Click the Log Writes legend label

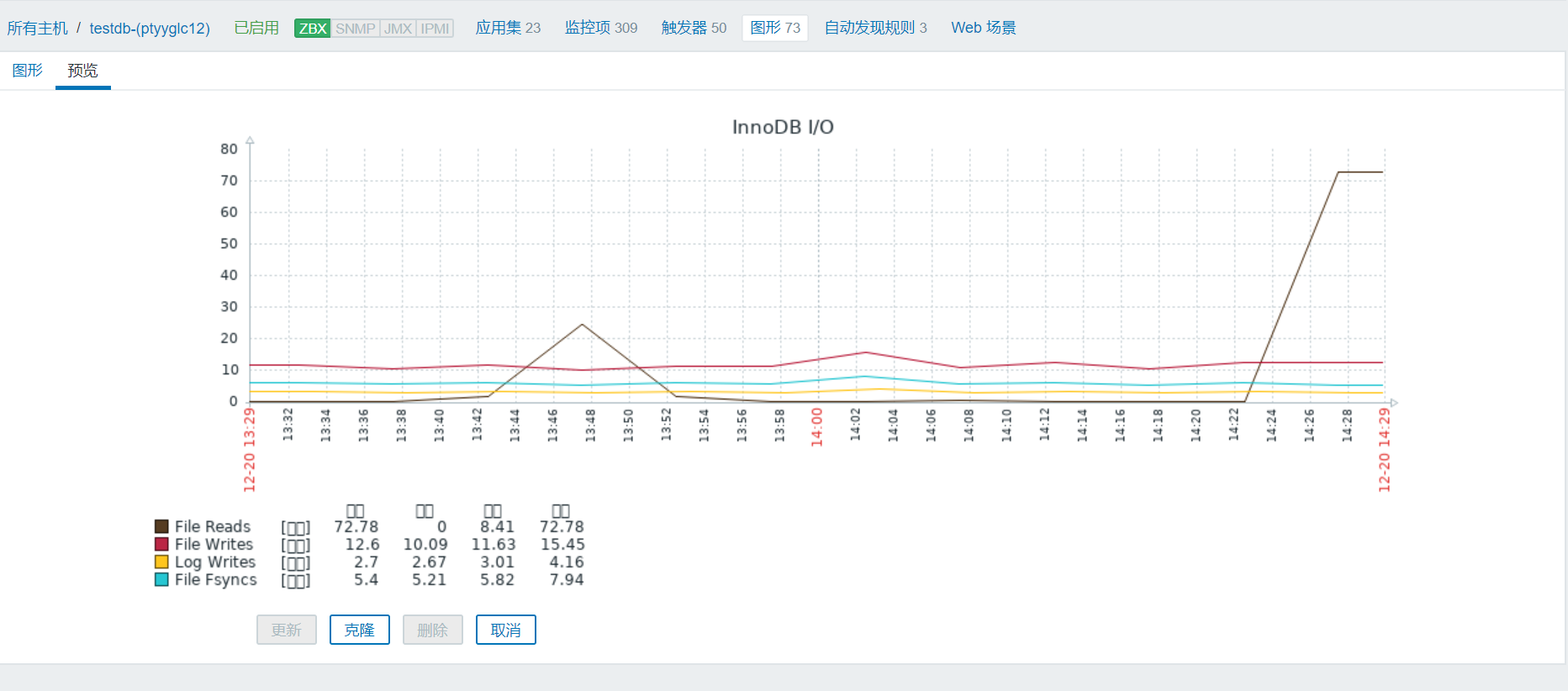click(215, 562)
